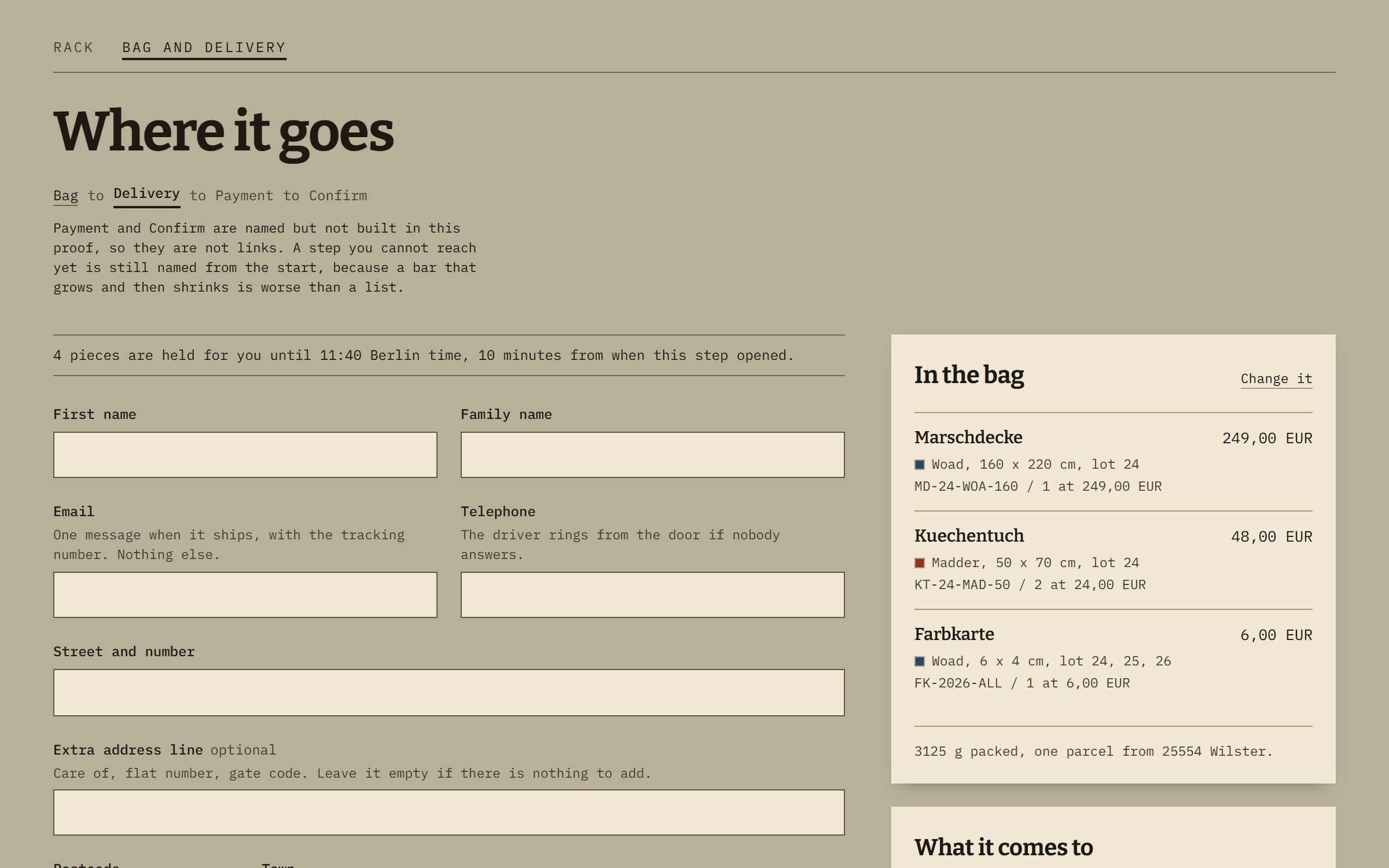Click the Payment step label

point(244,196)
